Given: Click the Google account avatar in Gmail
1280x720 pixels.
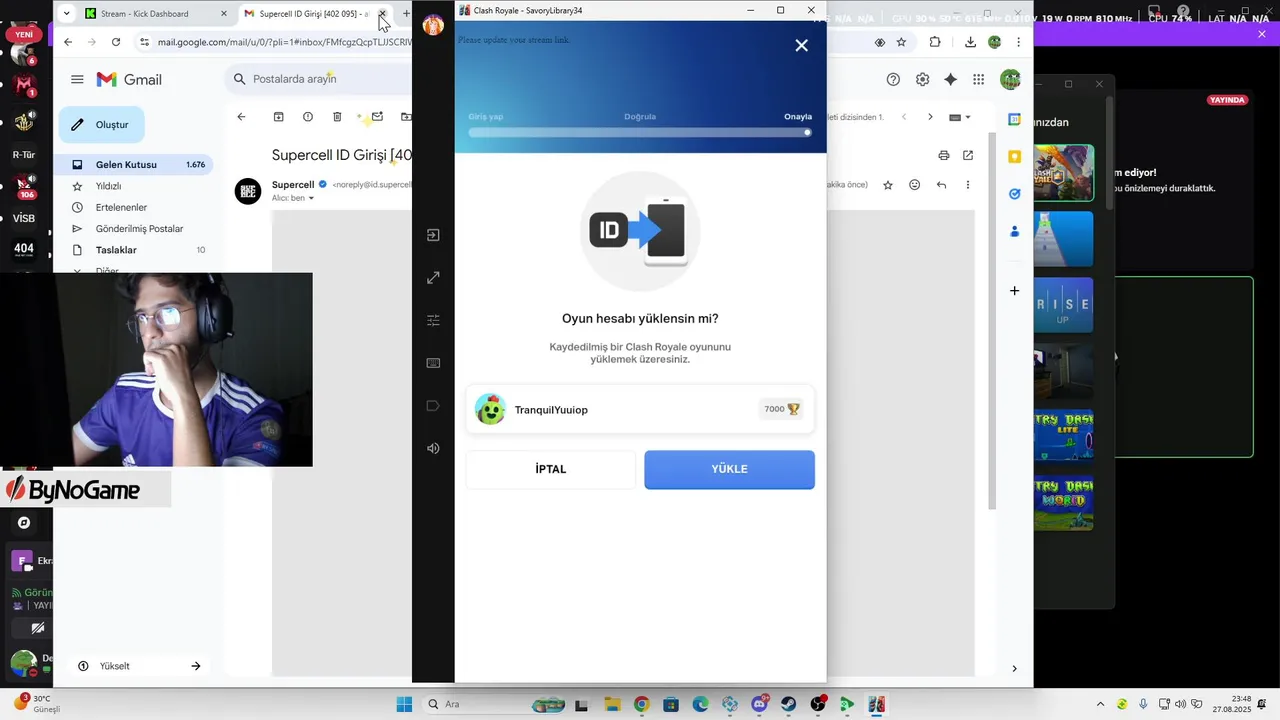Looking at the screenshot, I should (1010, 79).
